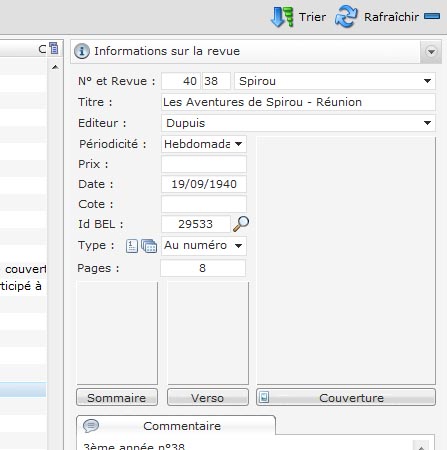
Task: Click the small image icon in Couverture button
Action: click(264, 397)
